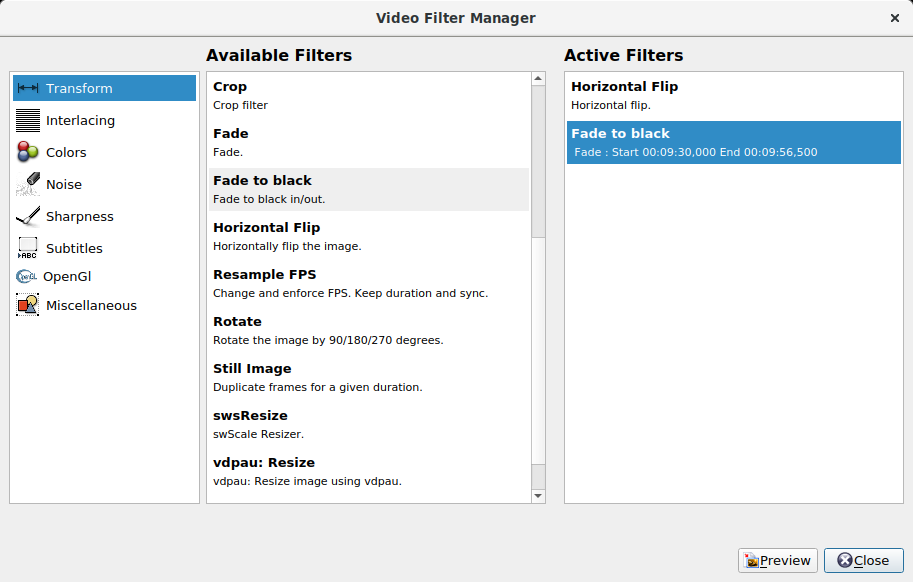Select the Miscellaneous category icon
The image size is (913, 582).
pos(28,305)
